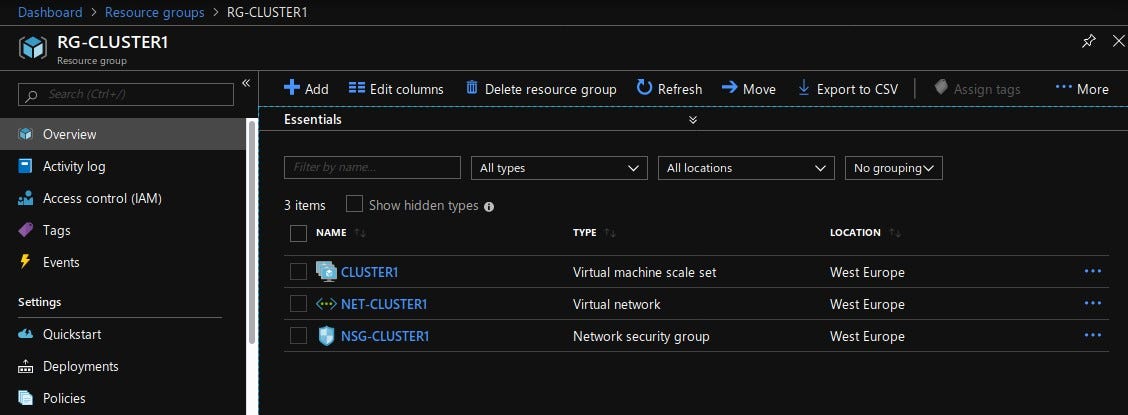Viewport: 1128px width, 415px height.
Task: Click the scale set icon beside CLUSTER1
Action: click(327, 272)
